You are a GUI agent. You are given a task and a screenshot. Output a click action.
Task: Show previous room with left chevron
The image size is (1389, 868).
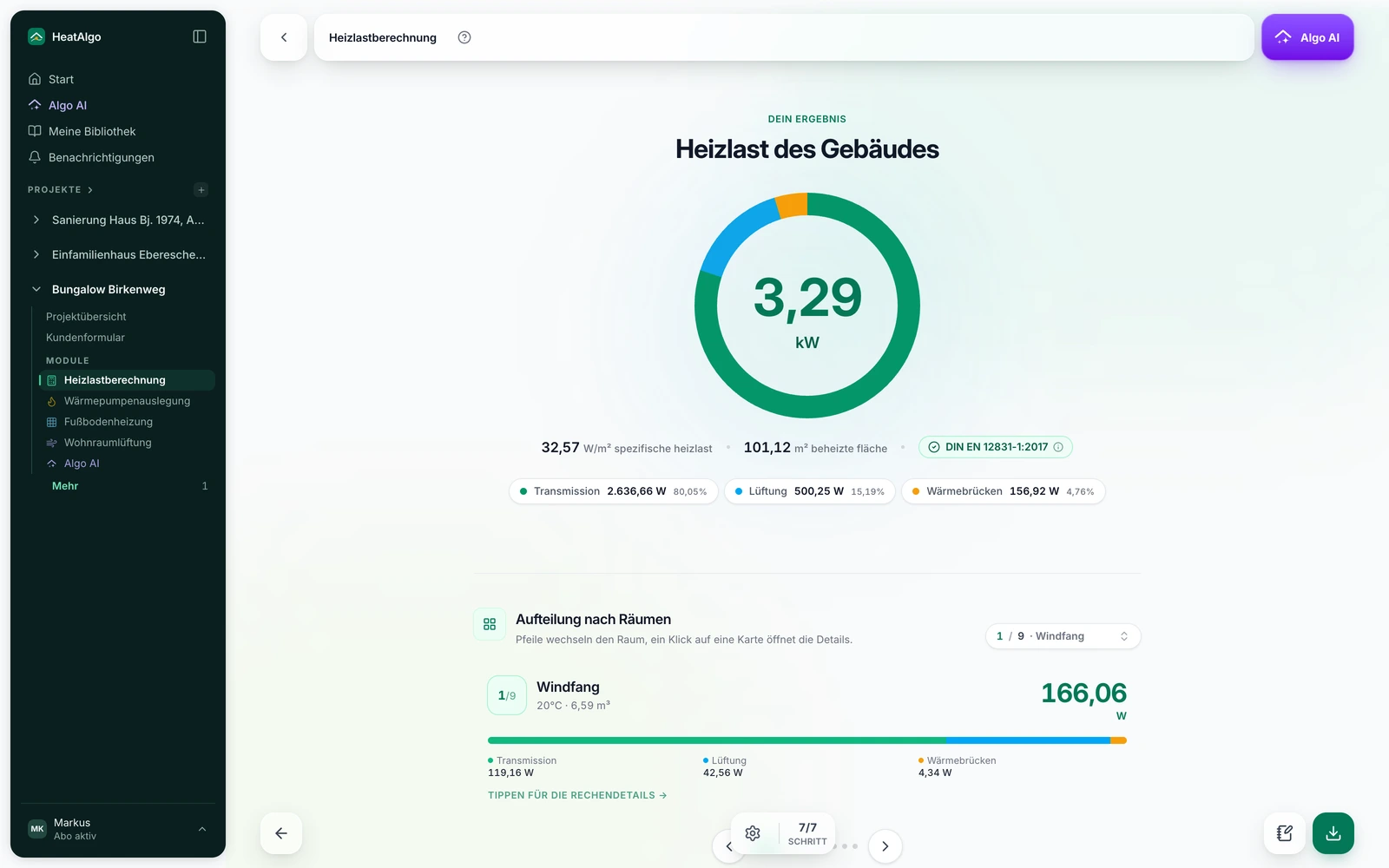pyautogui.click(x=726, y=846)
